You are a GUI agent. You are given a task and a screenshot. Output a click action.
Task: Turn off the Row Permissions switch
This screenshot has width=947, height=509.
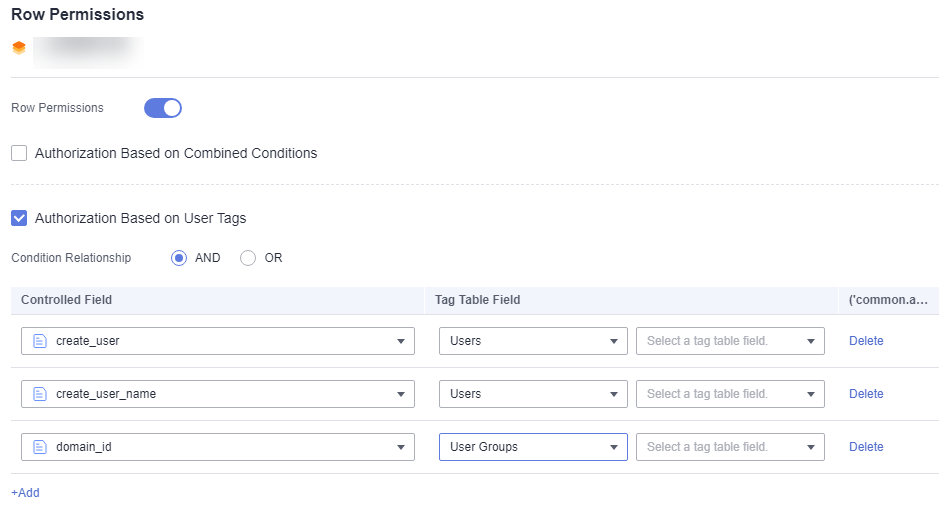[163, 108]
